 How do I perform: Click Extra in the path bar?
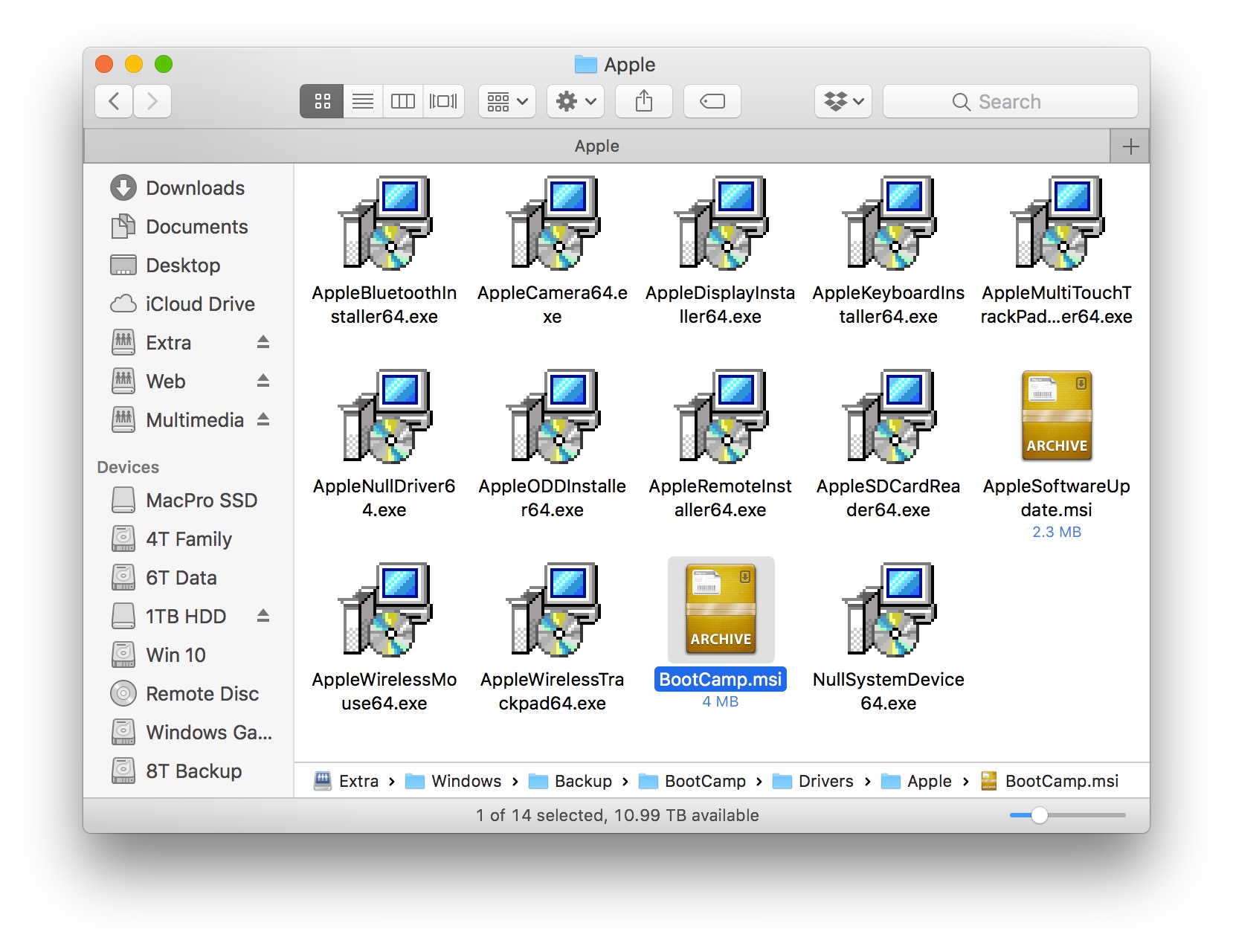point(347,781)
